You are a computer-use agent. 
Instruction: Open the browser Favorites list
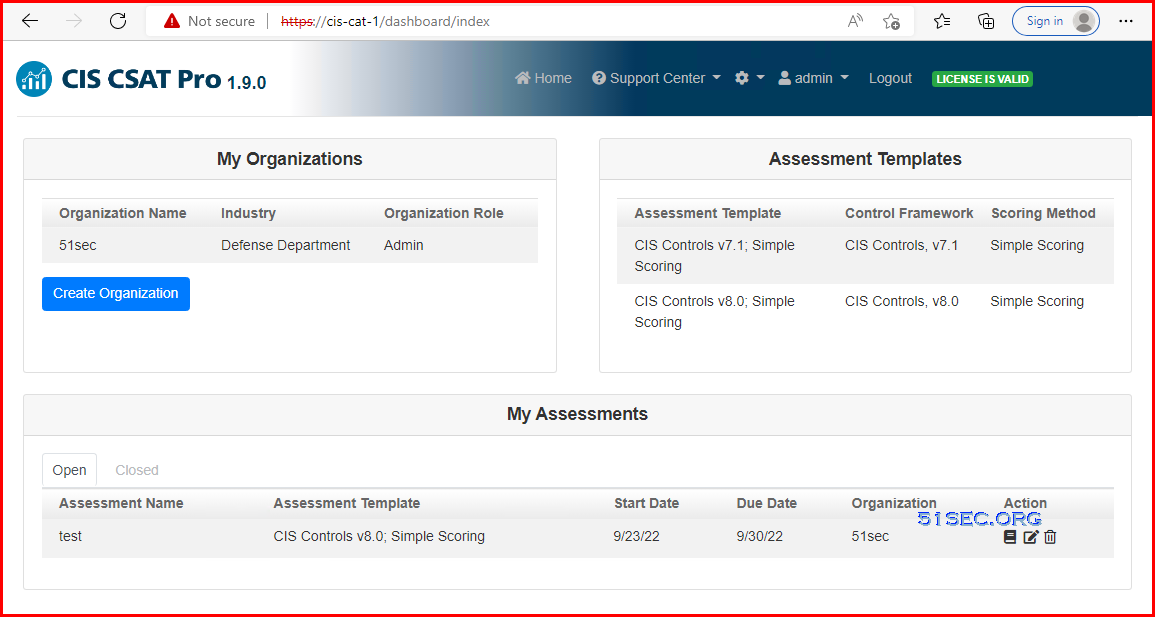[942, 21]
